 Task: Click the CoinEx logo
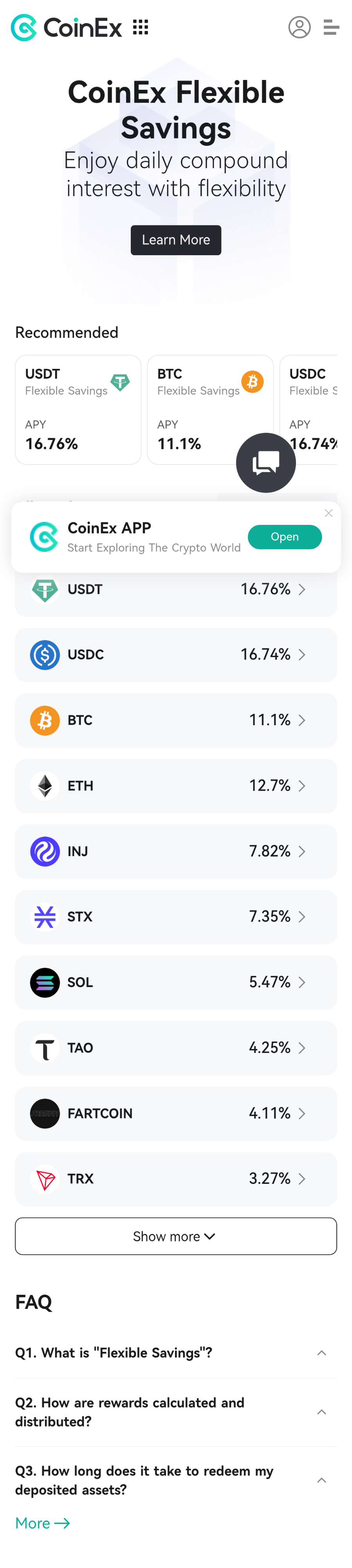point(66,27)
